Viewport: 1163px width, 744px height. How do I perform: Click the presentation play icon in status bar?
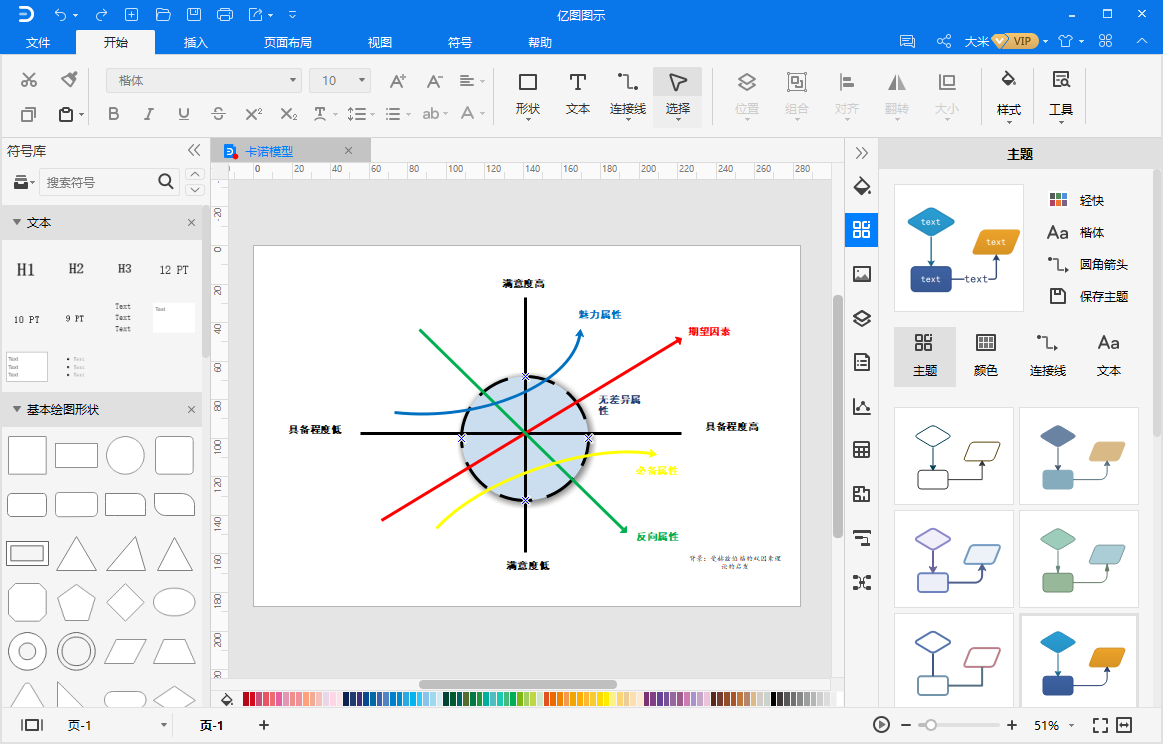881,725
